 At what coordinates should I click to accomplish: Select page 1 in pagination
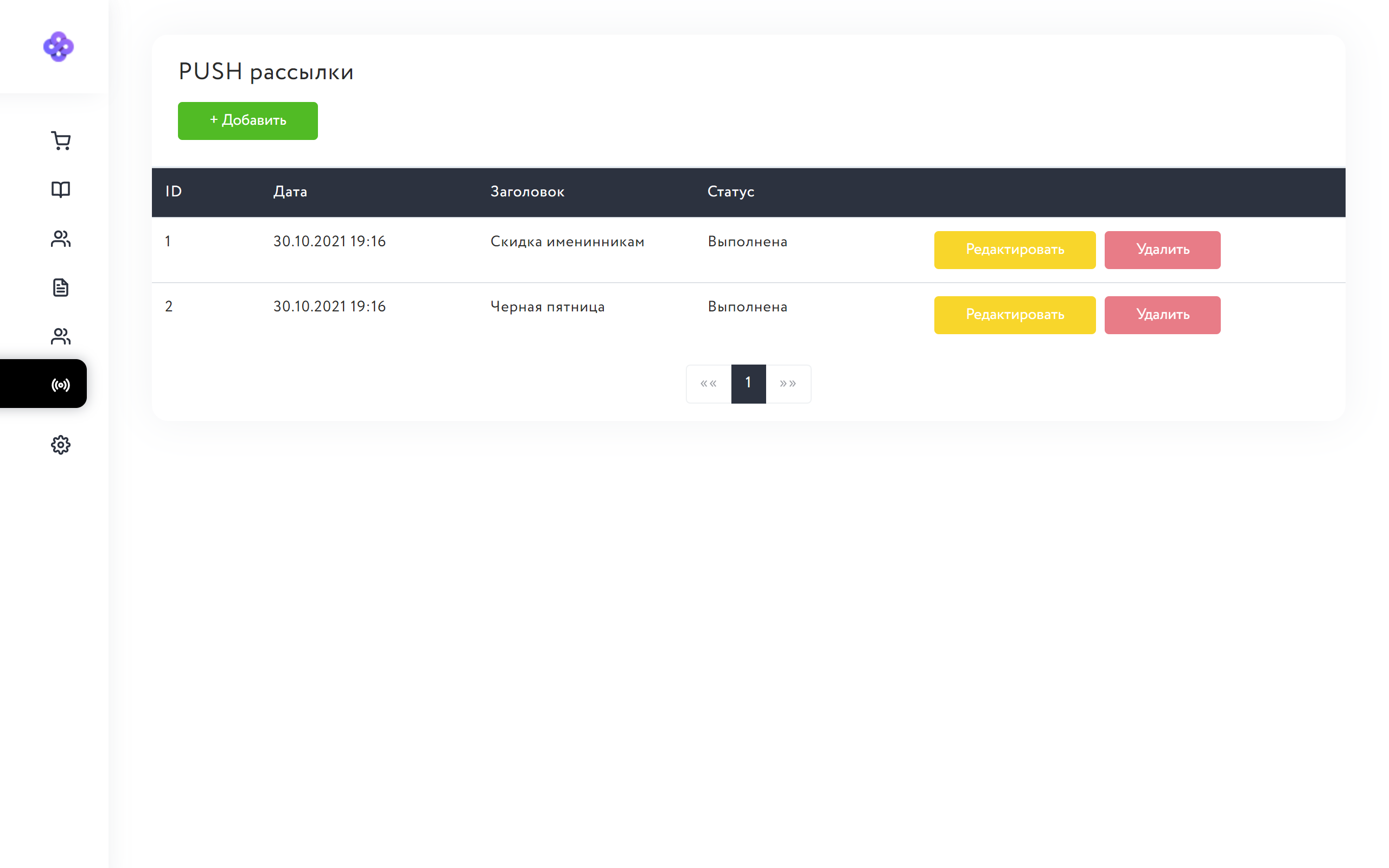point(748,384)
